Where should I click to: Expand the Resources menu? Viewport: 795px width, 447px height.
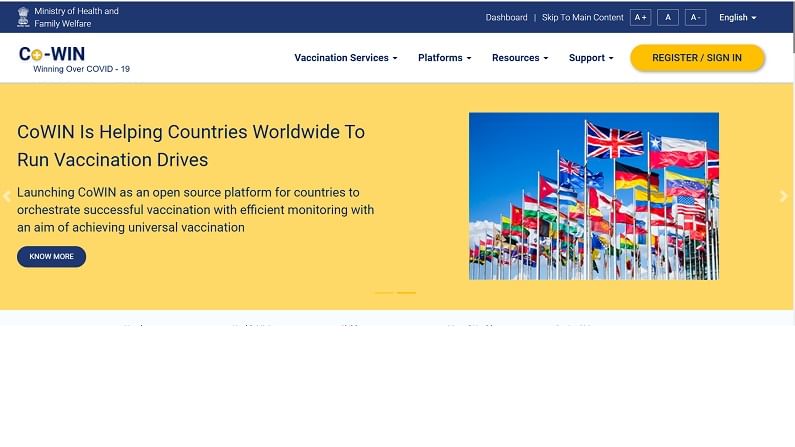[x=520, y=58]
